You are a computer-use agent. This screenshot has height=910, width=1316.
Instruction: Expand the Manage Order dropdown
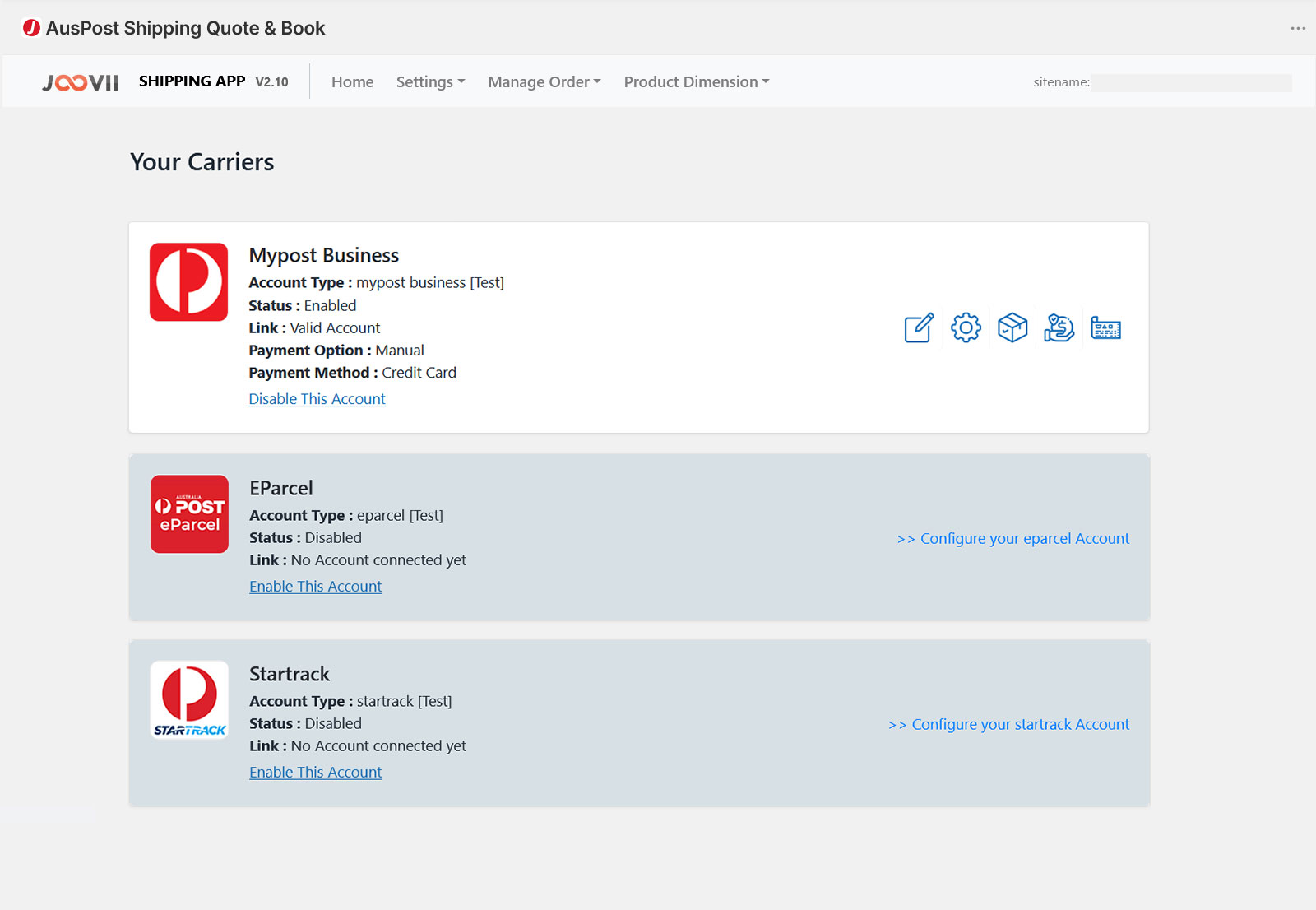[x=544, y=82]
